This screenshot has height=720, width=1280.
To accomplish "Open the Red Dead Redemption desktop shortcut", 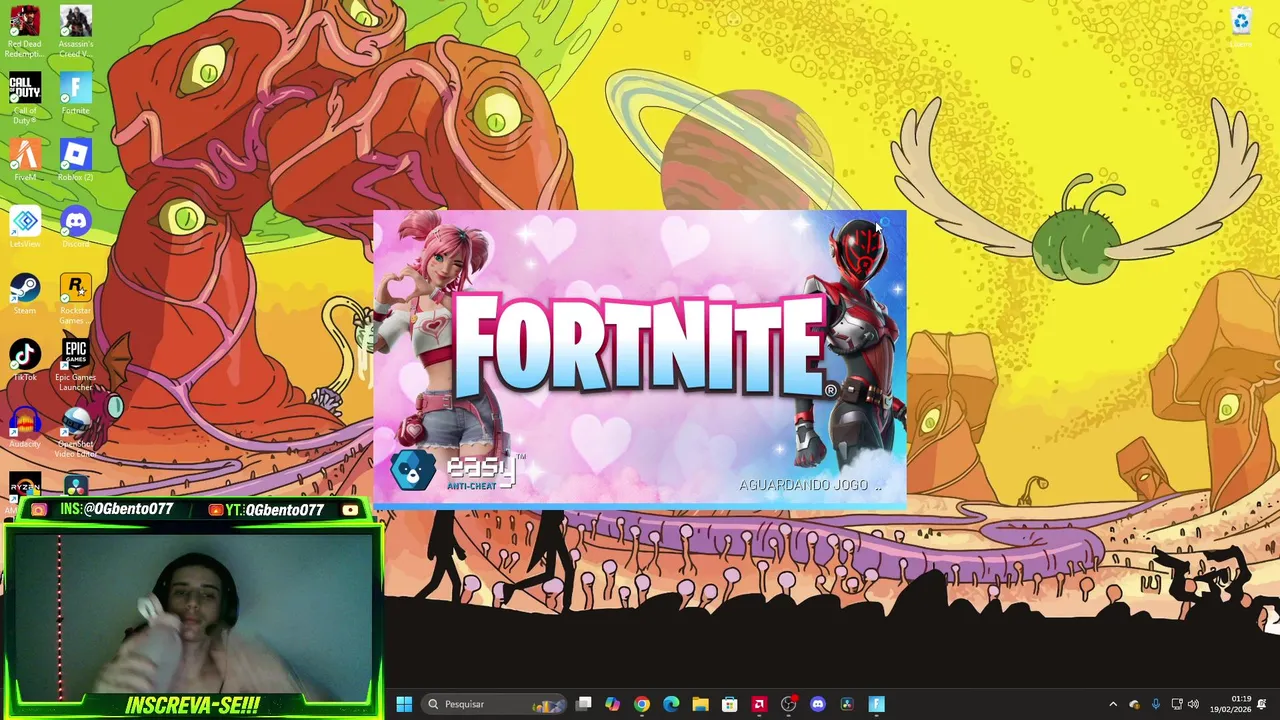I will coord(25,31).
